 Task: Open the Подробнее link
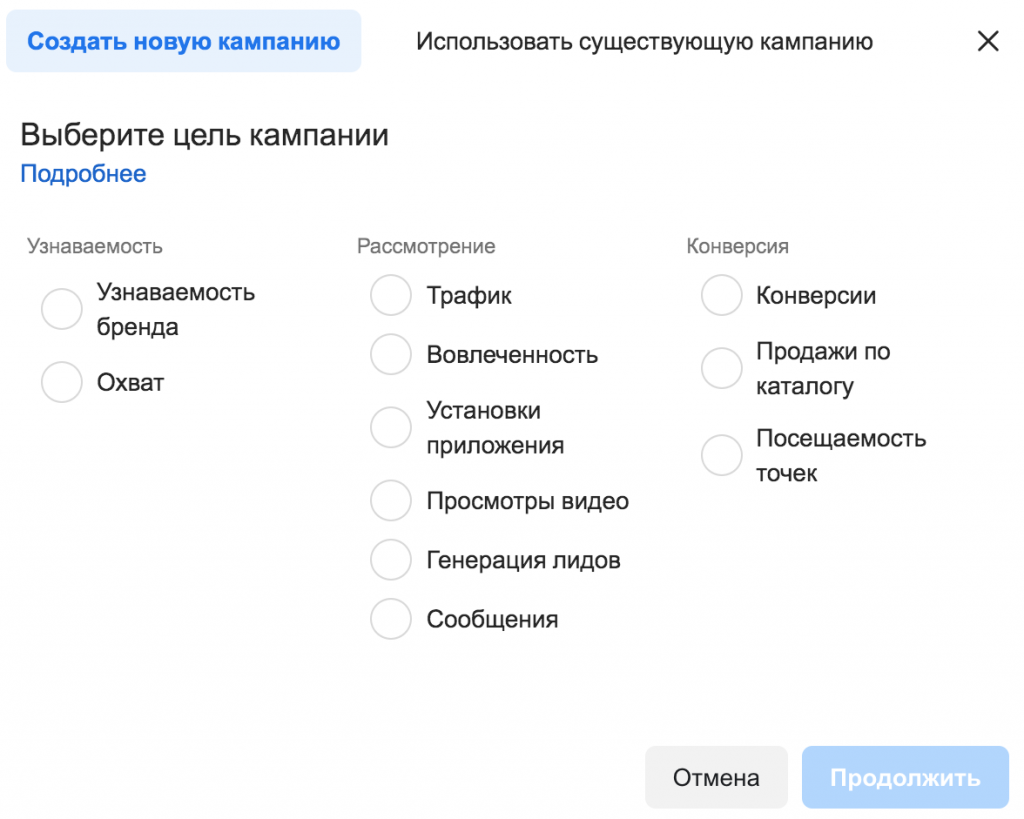[x=84, y=174]
